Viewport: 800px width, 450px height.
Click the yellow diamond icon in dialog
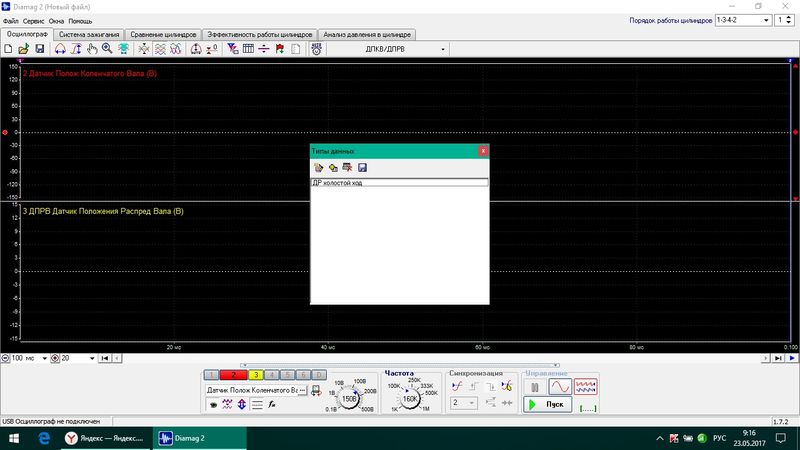coord(333,167)
